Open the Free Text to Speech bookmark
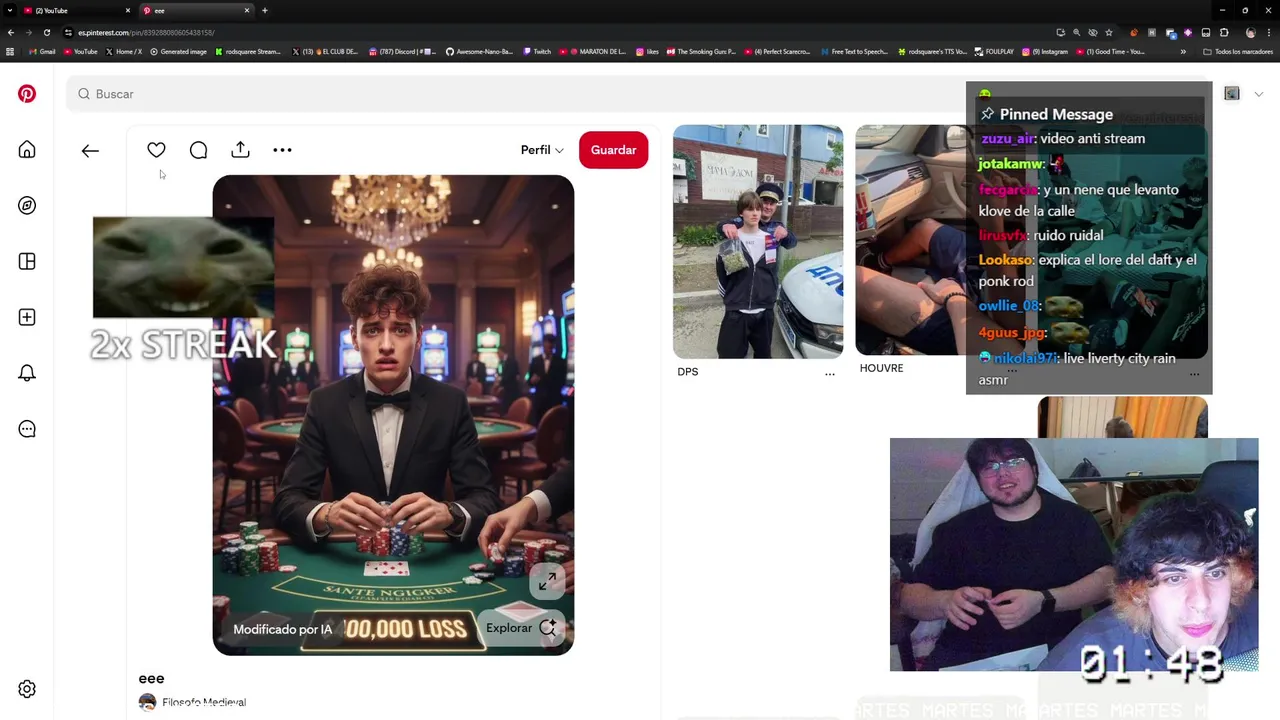The image size is (1280, 720). tap(854, 51)
